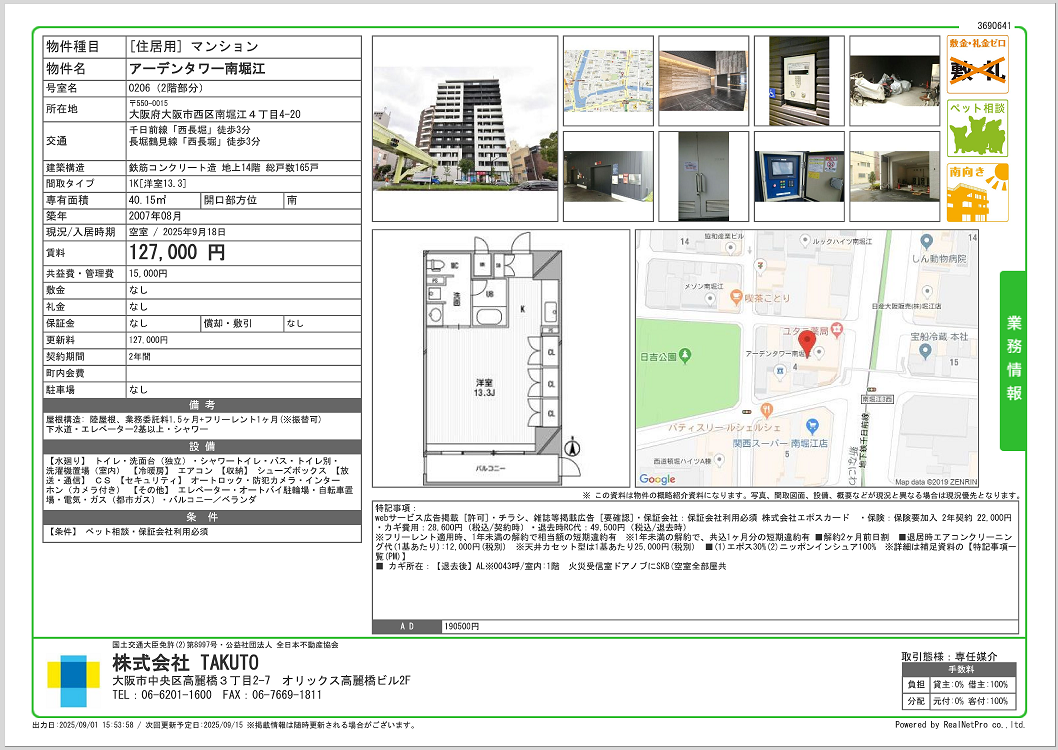Click the property name アーデンタワー南堀江
Viewport: 1058px width, 750px height.
(x=196, y=69)
